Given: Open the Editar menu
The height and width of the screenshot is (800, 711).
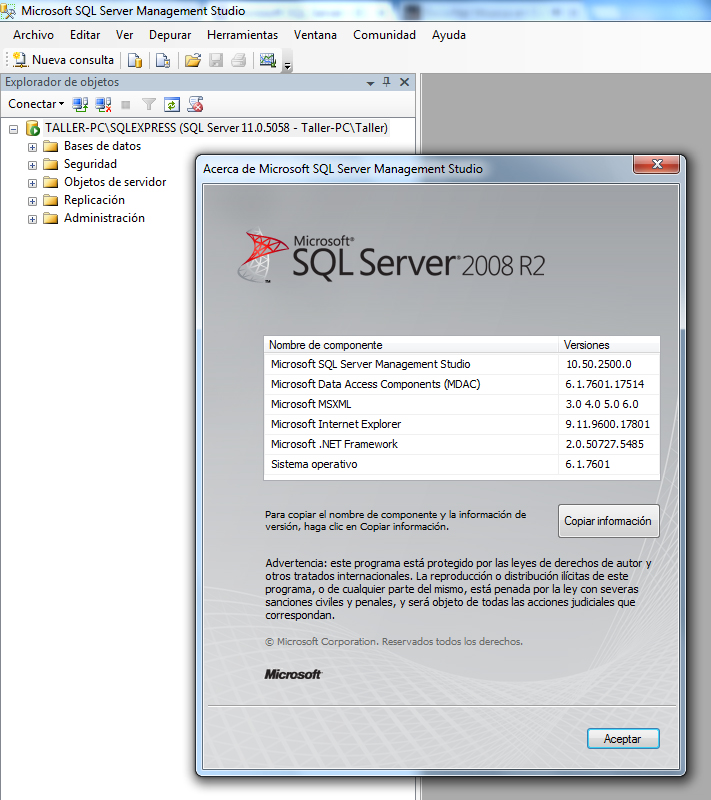Looking at the screenshot, I should point(85,35).
